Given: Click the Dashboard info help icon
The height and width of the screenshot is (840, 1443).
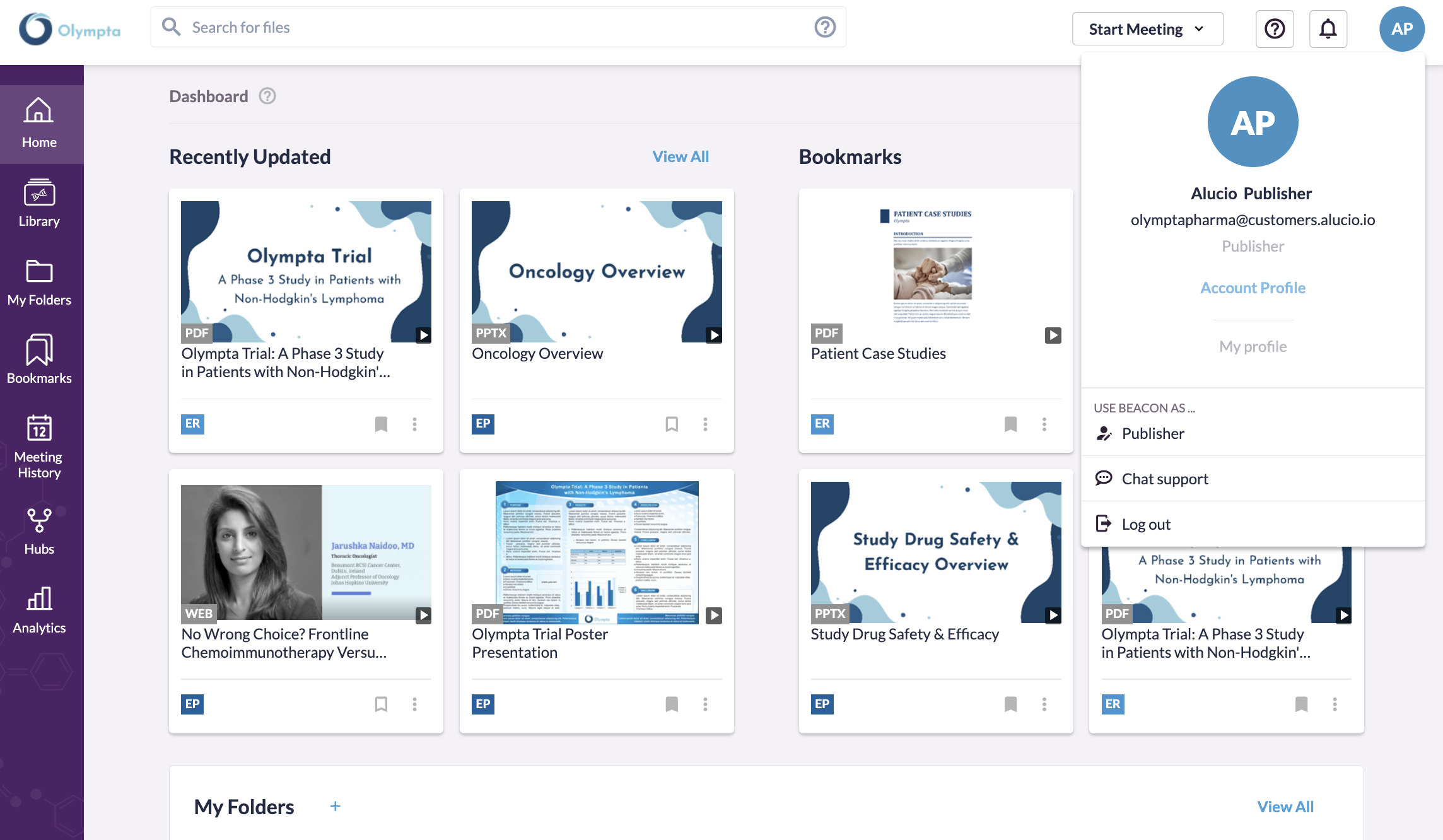Looking at the screenshot, I should point(267,96).
